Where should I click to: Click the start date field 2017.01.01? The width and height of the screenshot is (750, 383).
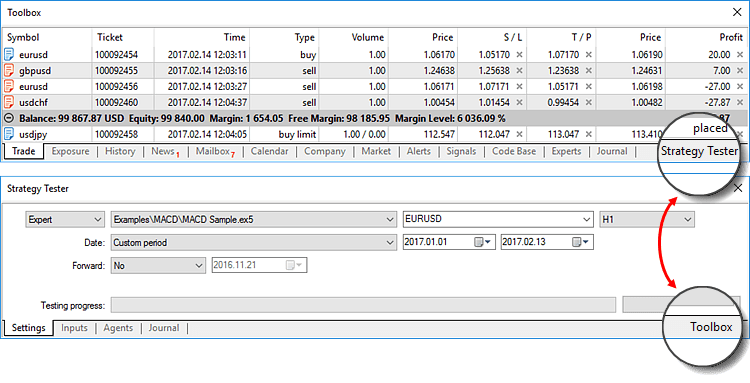click(448, 242)
